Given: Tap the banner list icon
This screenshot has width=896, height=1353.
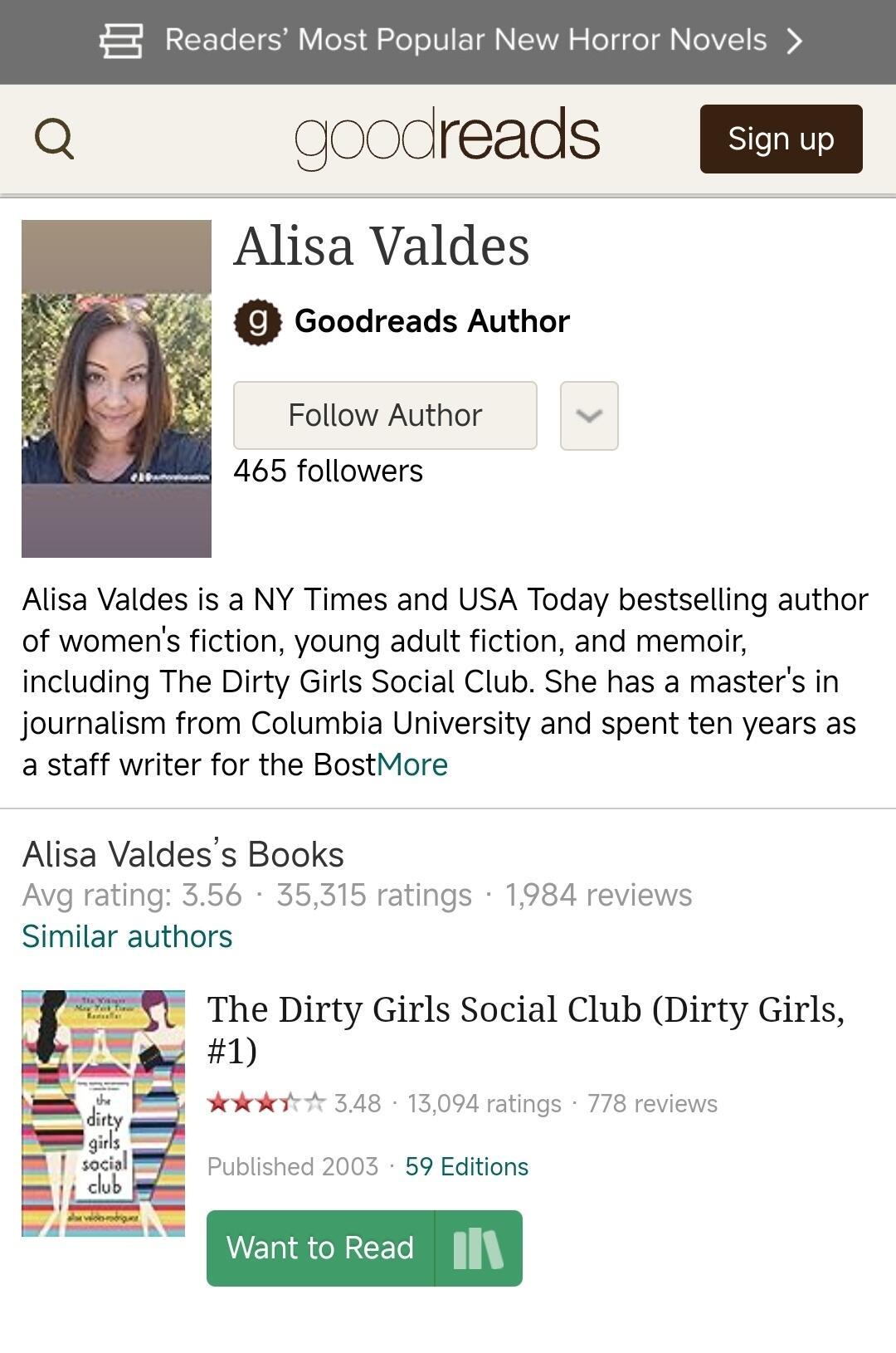Looking at the screenshot, I should [121, 41].
